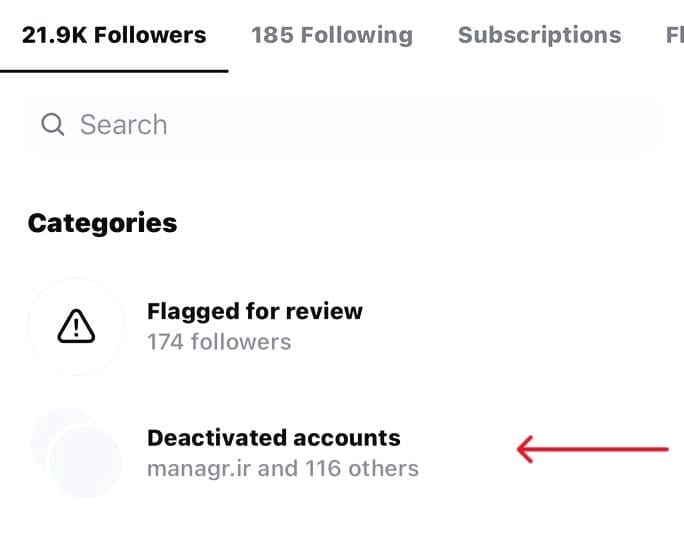Click the "Search" placeholder text
The width and height of the screenshot is (684, 547).
coord(123,125)
